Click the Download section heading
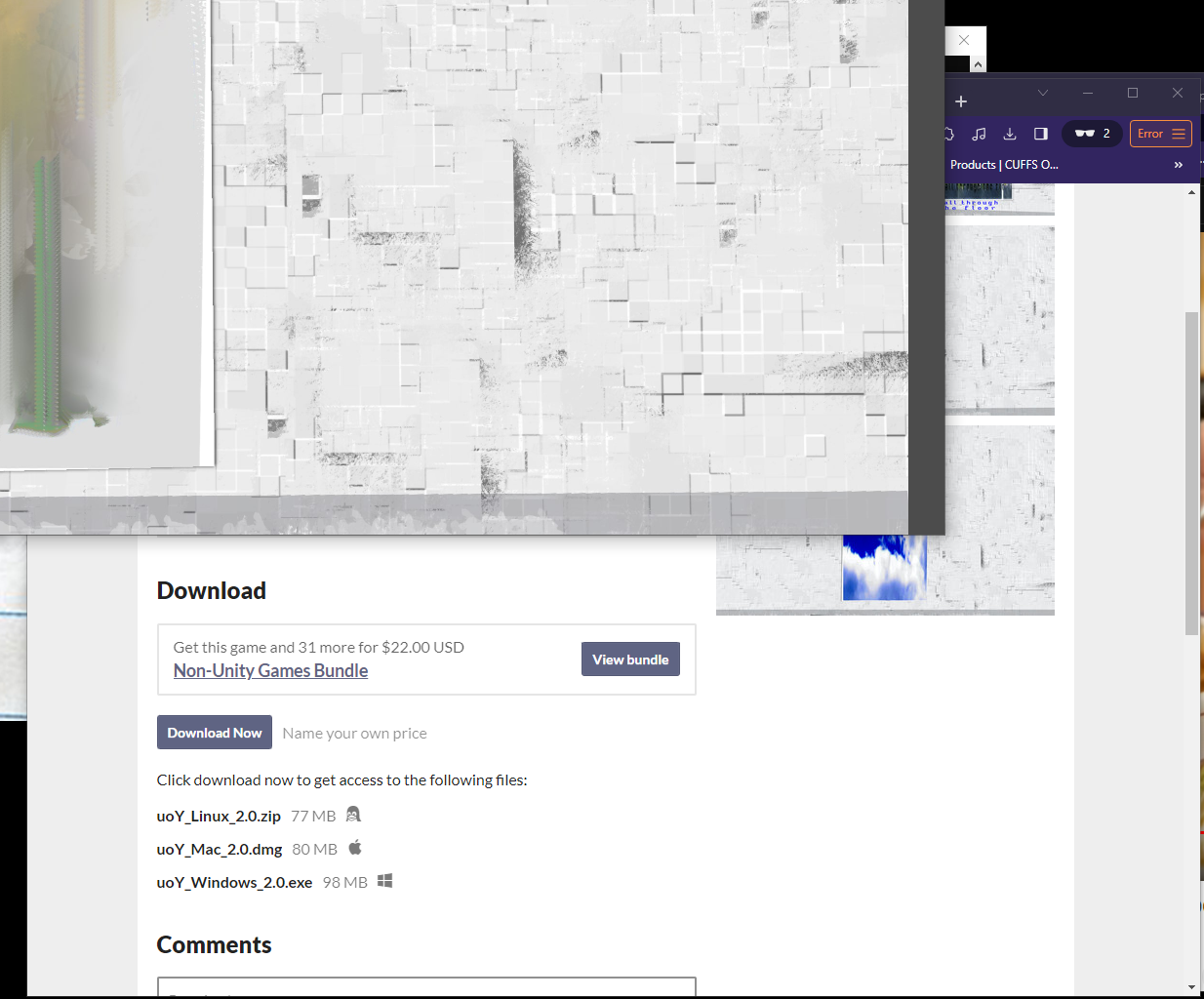Image resolution: width=1204 pixels, height=999 pixels. click(x=212, y=590)
